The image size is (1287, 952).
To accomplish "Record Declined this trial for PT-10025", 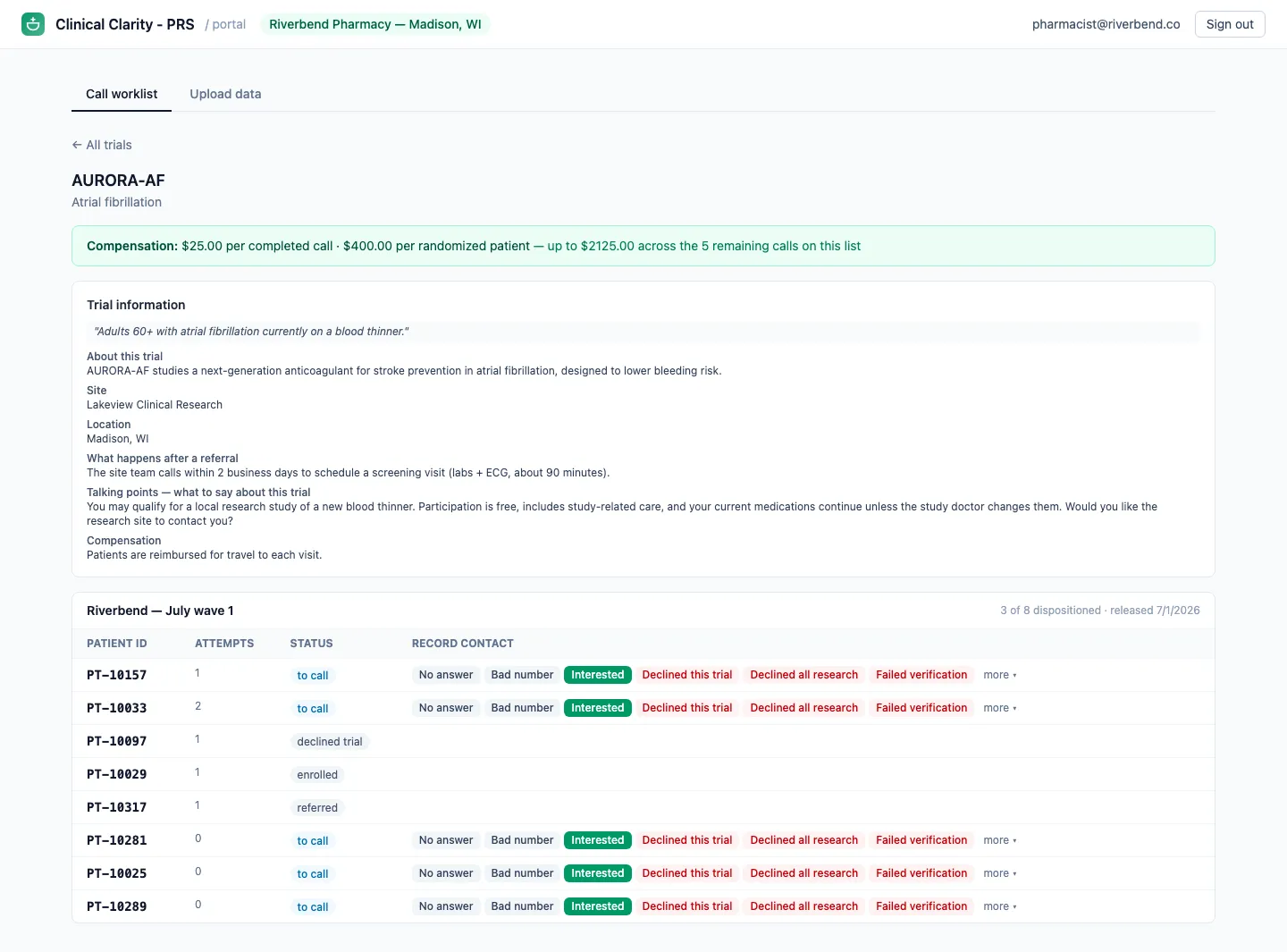I will click(687, 873).
